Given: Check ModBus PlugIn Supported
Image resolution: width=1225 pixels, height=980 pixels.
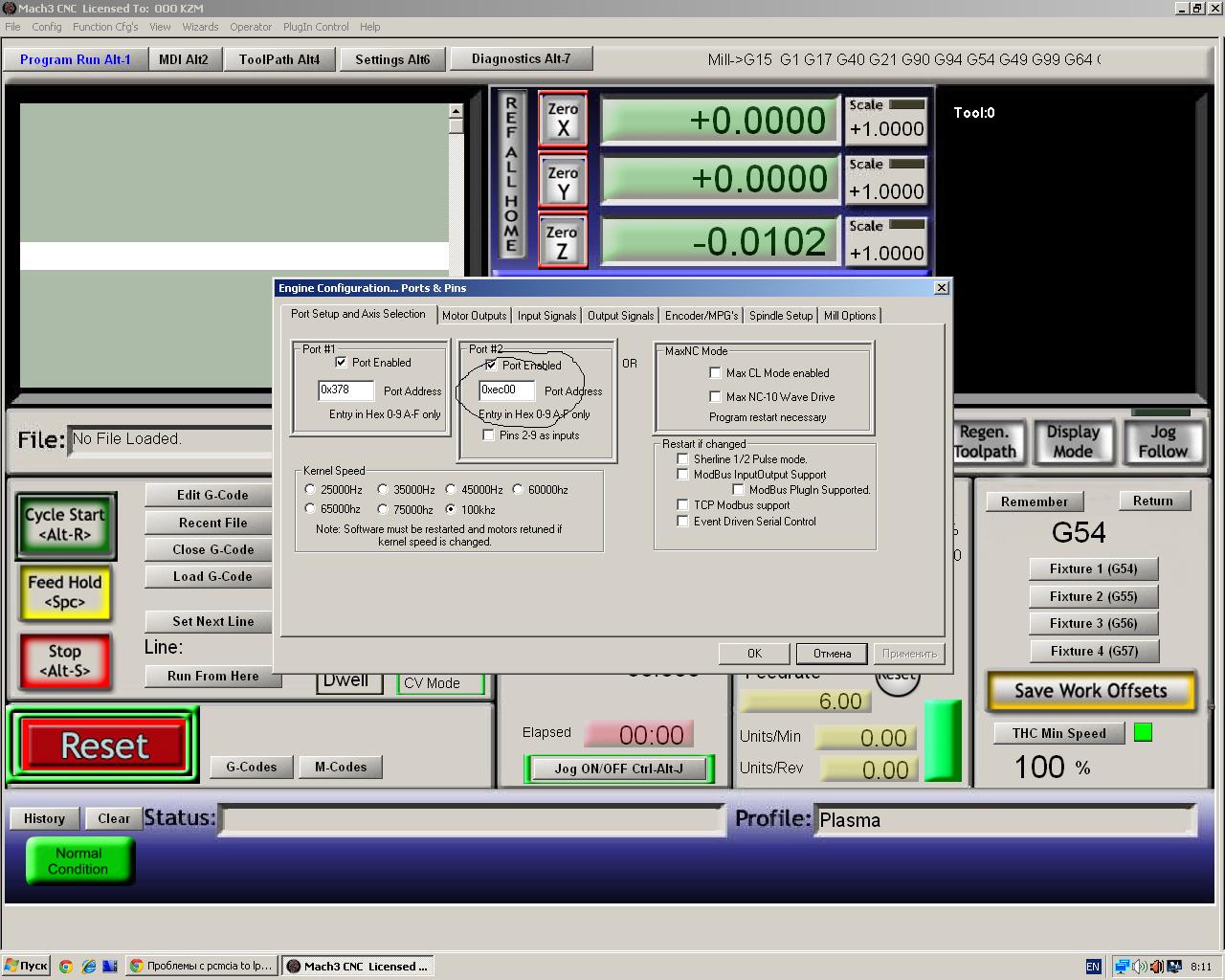Looking at the screenshot, I should pyautogui.click(x=738, y=490).
